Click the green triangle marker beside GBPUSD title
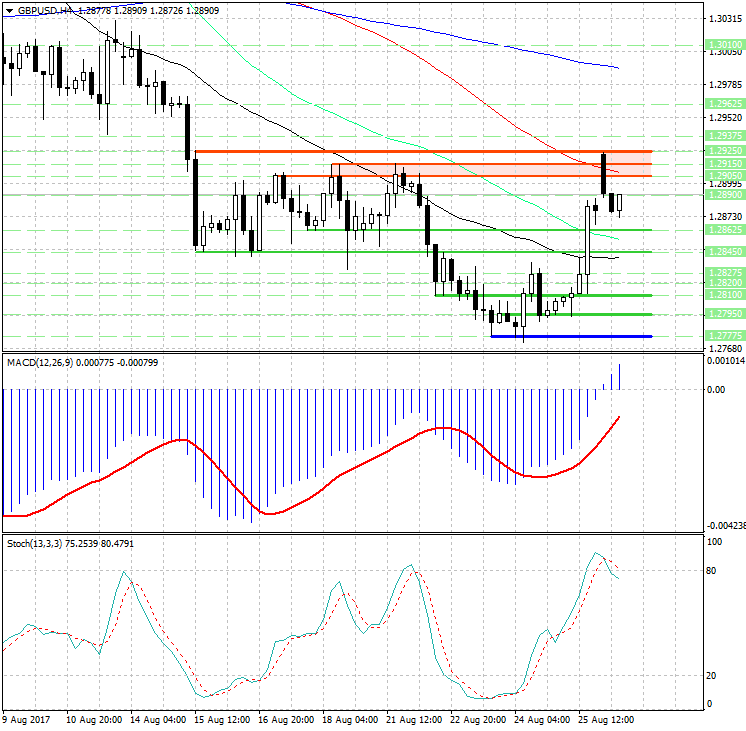 click(7, 10)
